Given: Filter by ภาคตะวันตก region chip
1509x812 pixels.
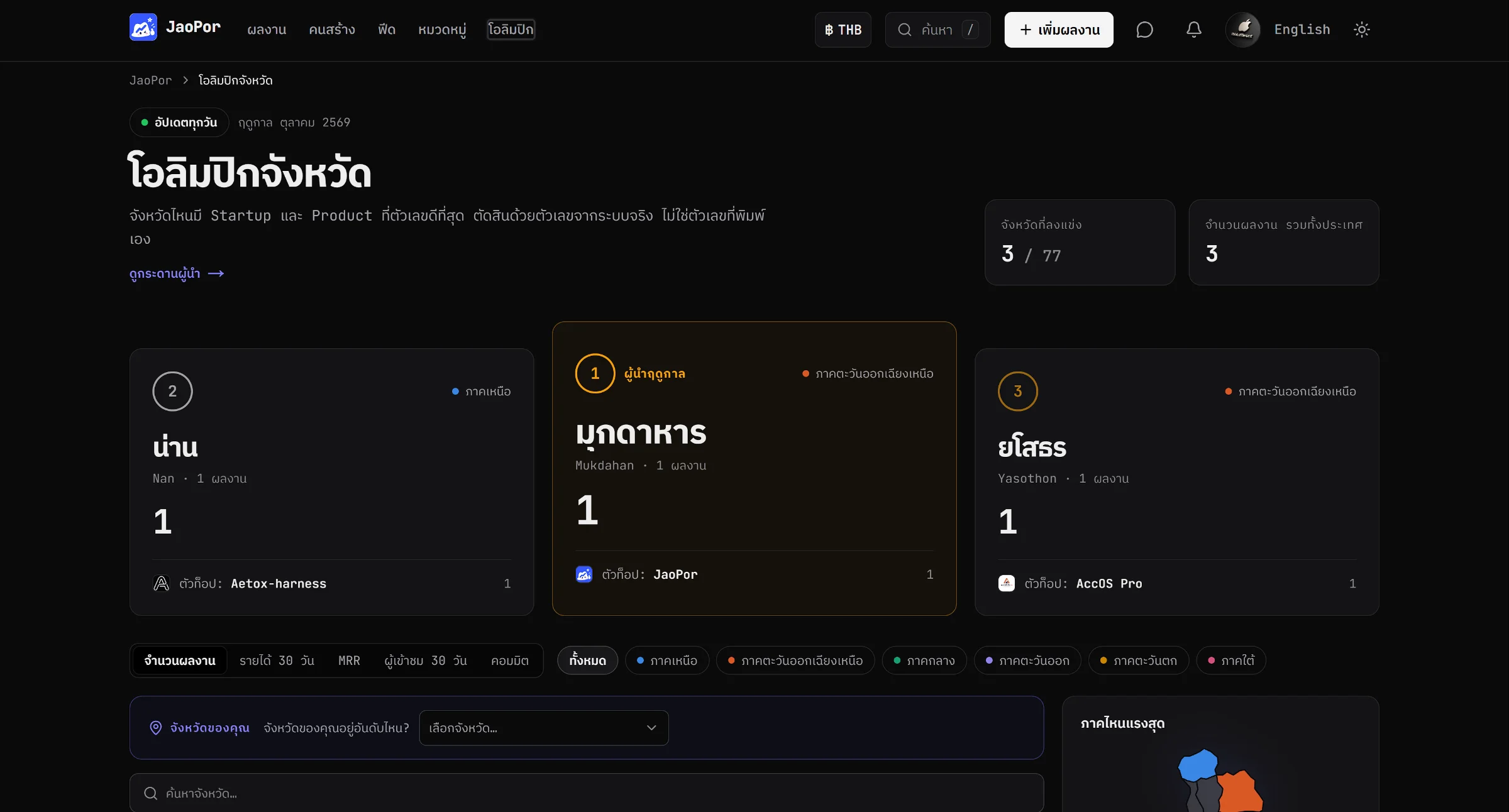Looking at the screenshot, I should [x=1139, y=661].
